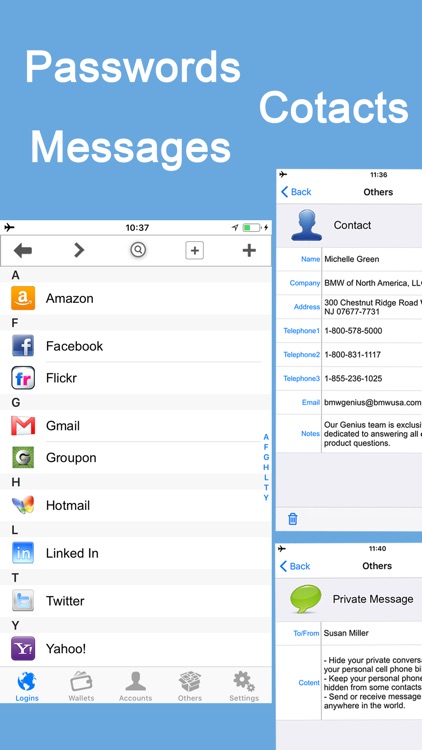Select the Gmail login entry

pyautogui.click(x=135, y=426)
